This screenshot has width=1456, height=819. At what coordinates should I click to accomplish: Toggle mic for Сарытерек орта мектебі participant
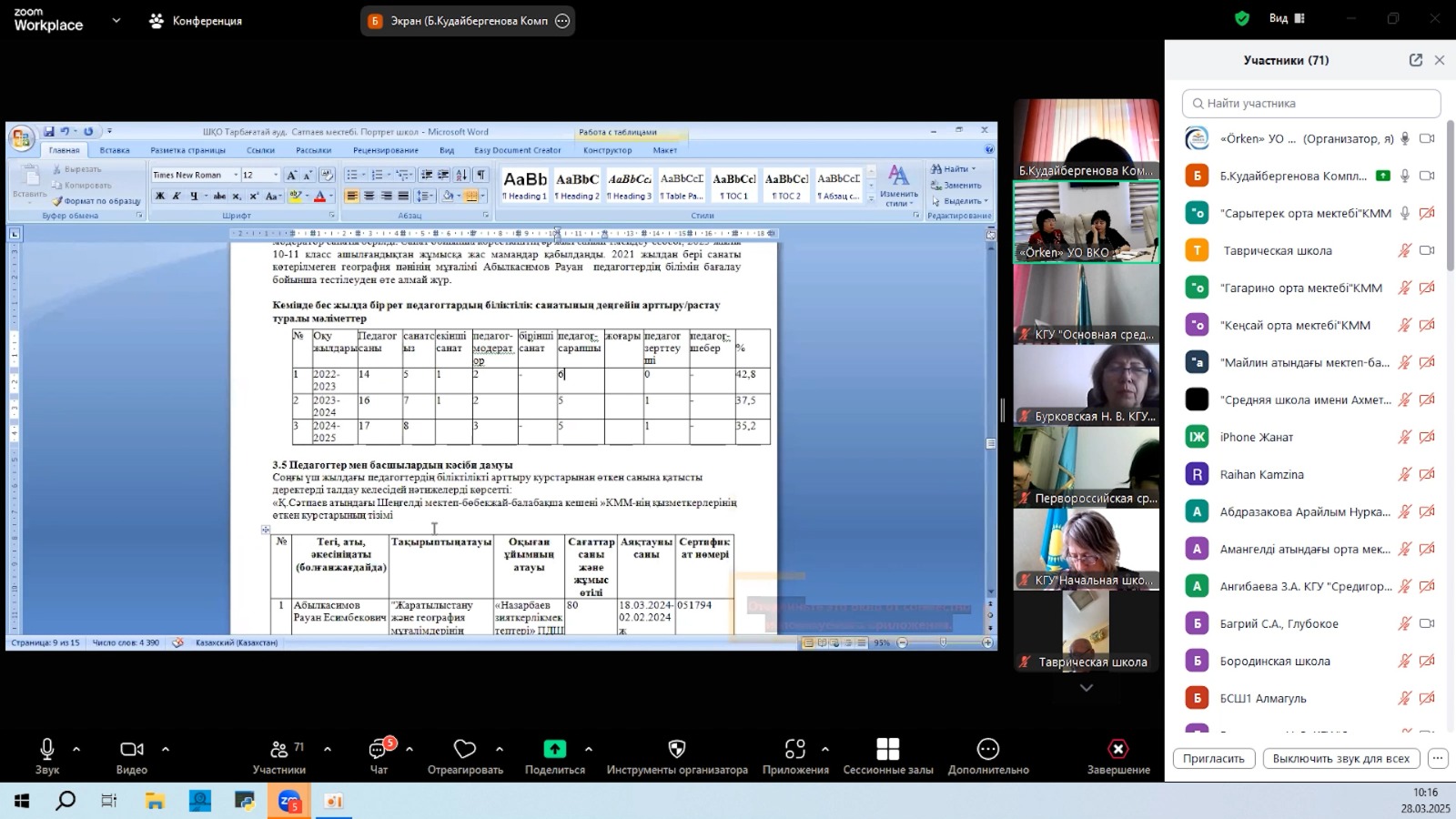click(1404, 213)
